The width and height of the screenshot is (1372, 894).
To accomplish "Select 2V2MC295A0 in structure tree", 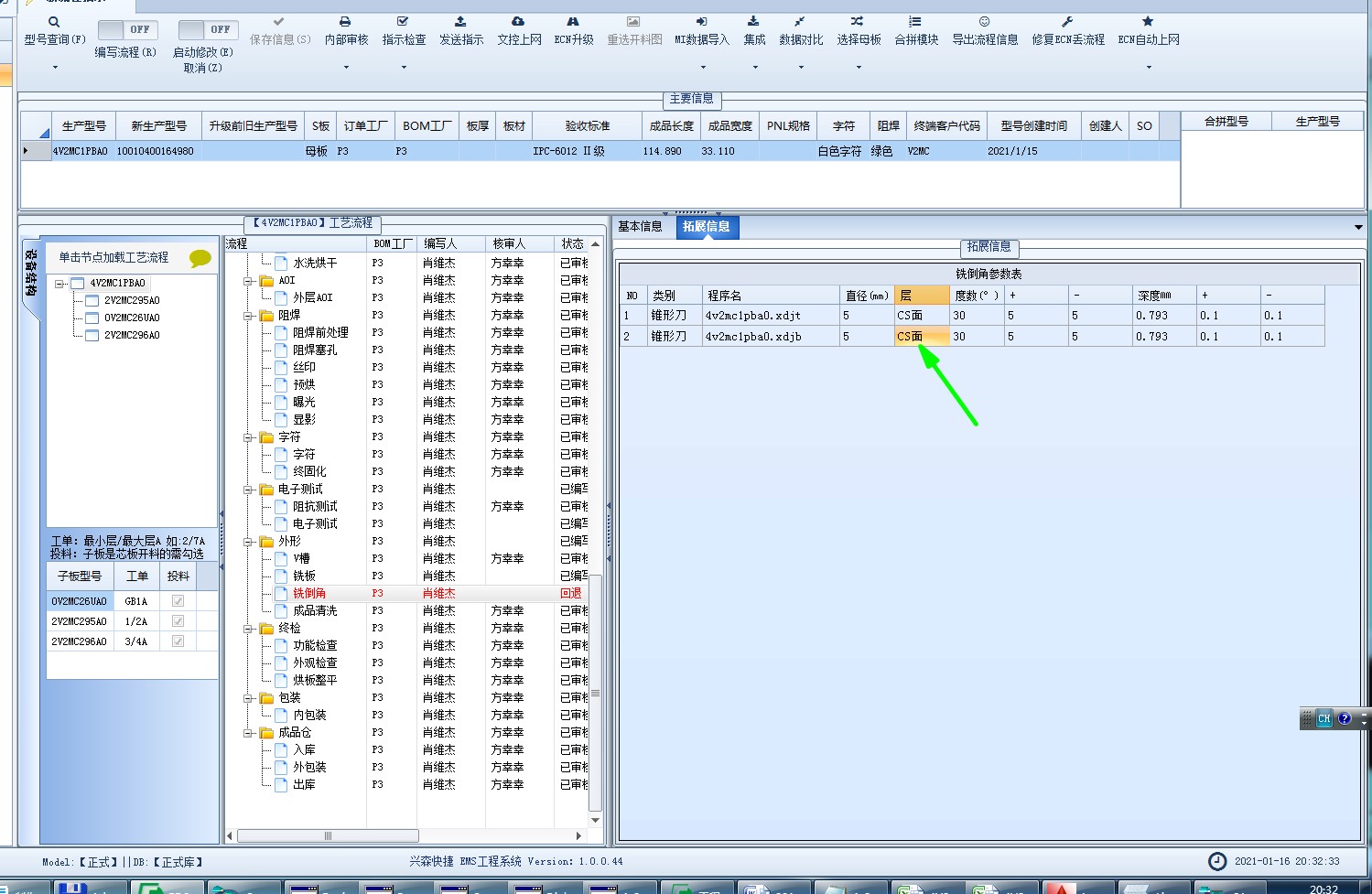I will click(x=132, y=300).
